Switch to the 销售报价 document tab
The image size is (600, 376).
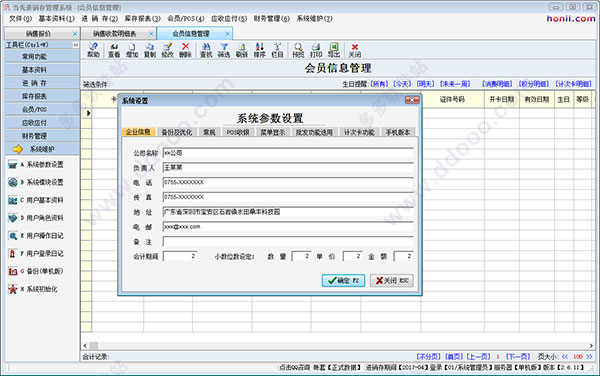(38, 34)
